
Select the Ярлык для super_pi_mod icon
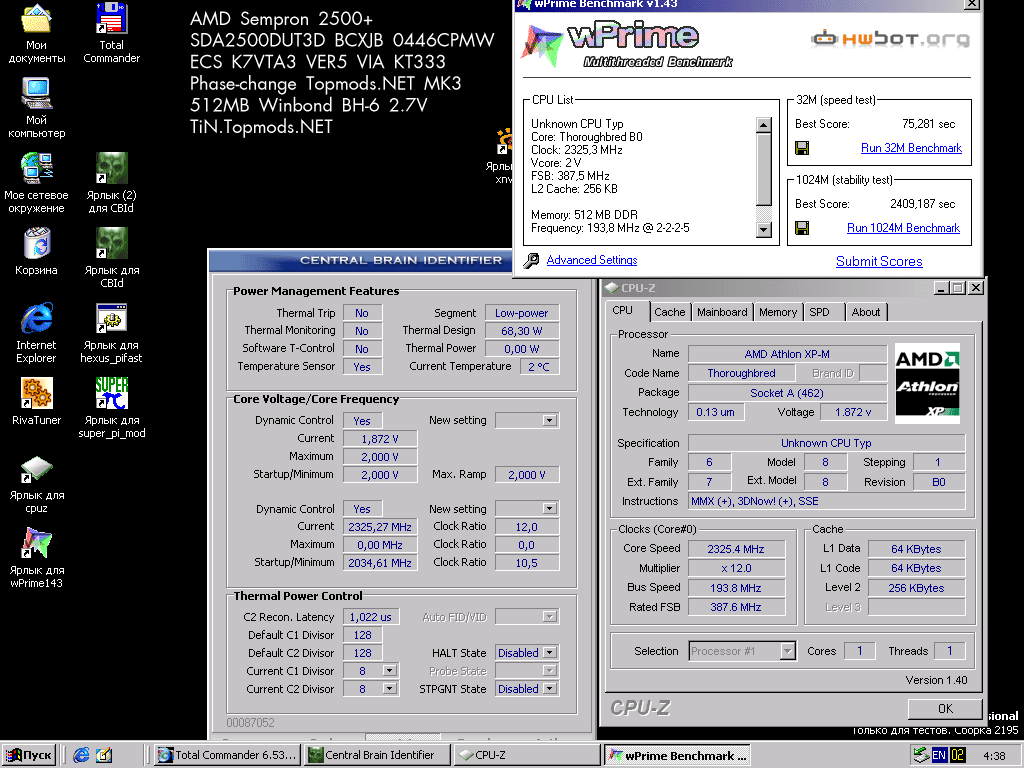[111, 408]
